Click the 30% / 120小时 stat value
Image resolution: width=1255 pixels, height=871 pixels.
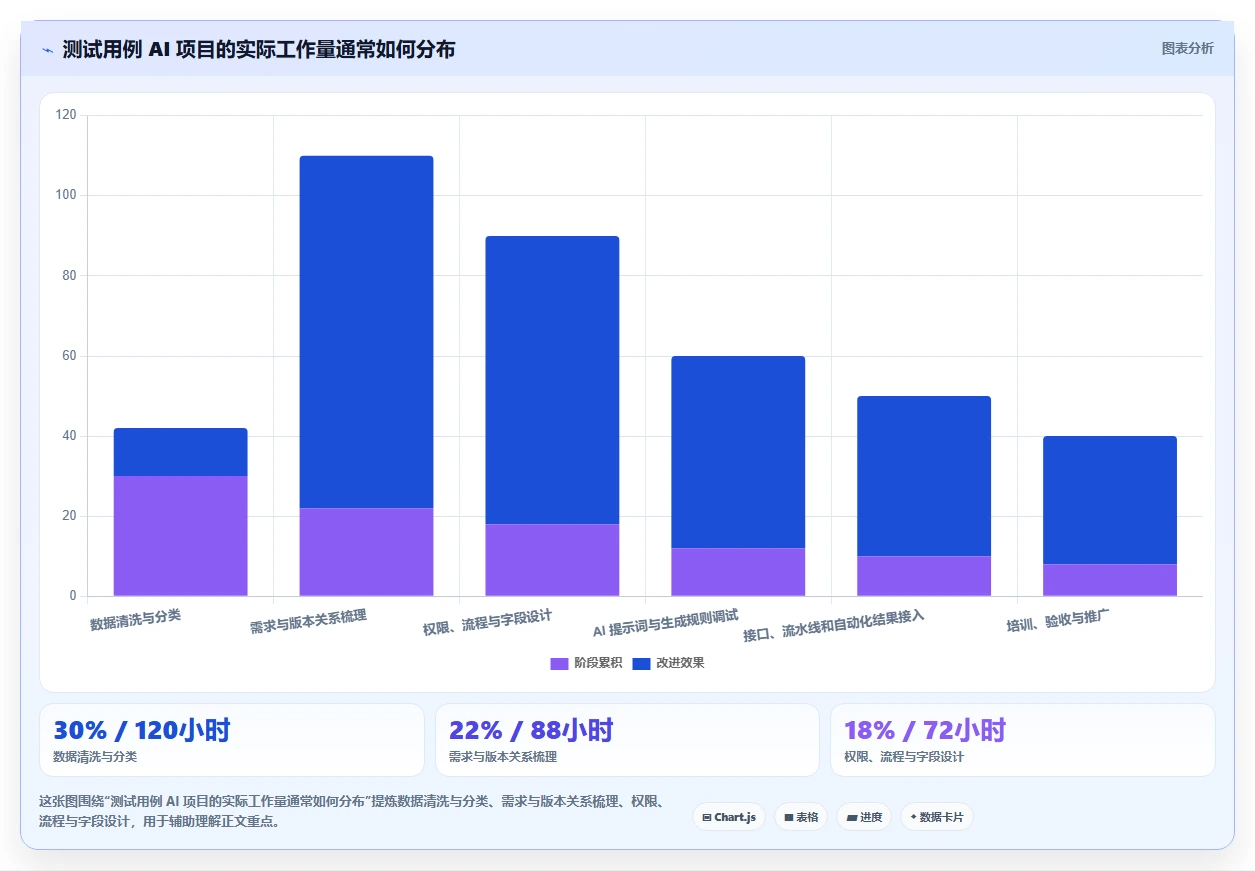(x=142, y=730)
